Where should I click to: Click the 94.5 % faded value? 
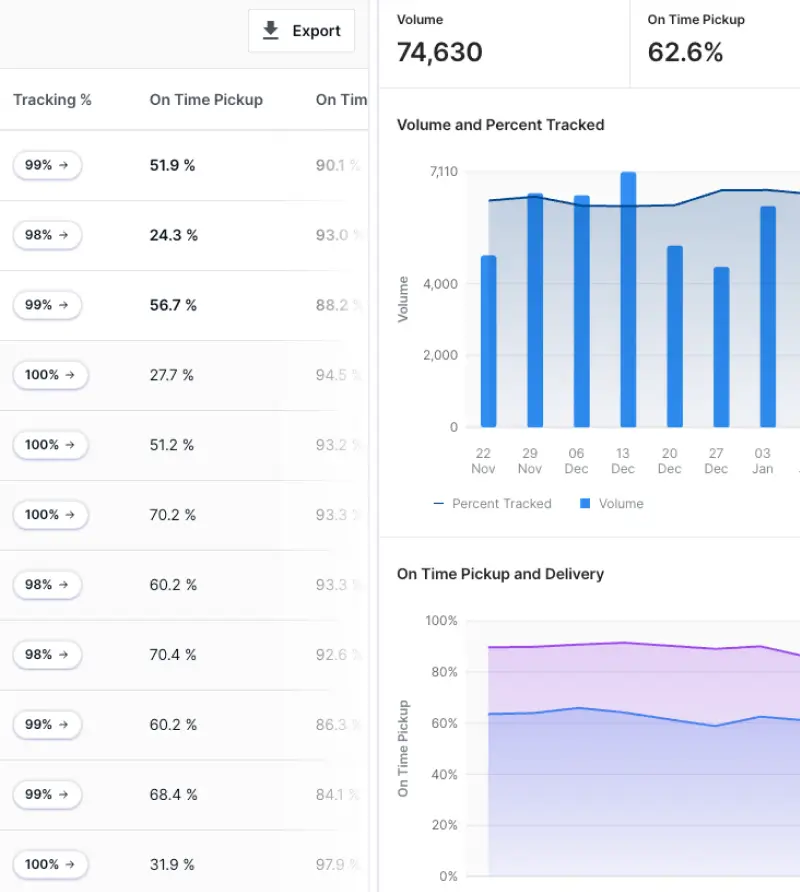point(339,375)
